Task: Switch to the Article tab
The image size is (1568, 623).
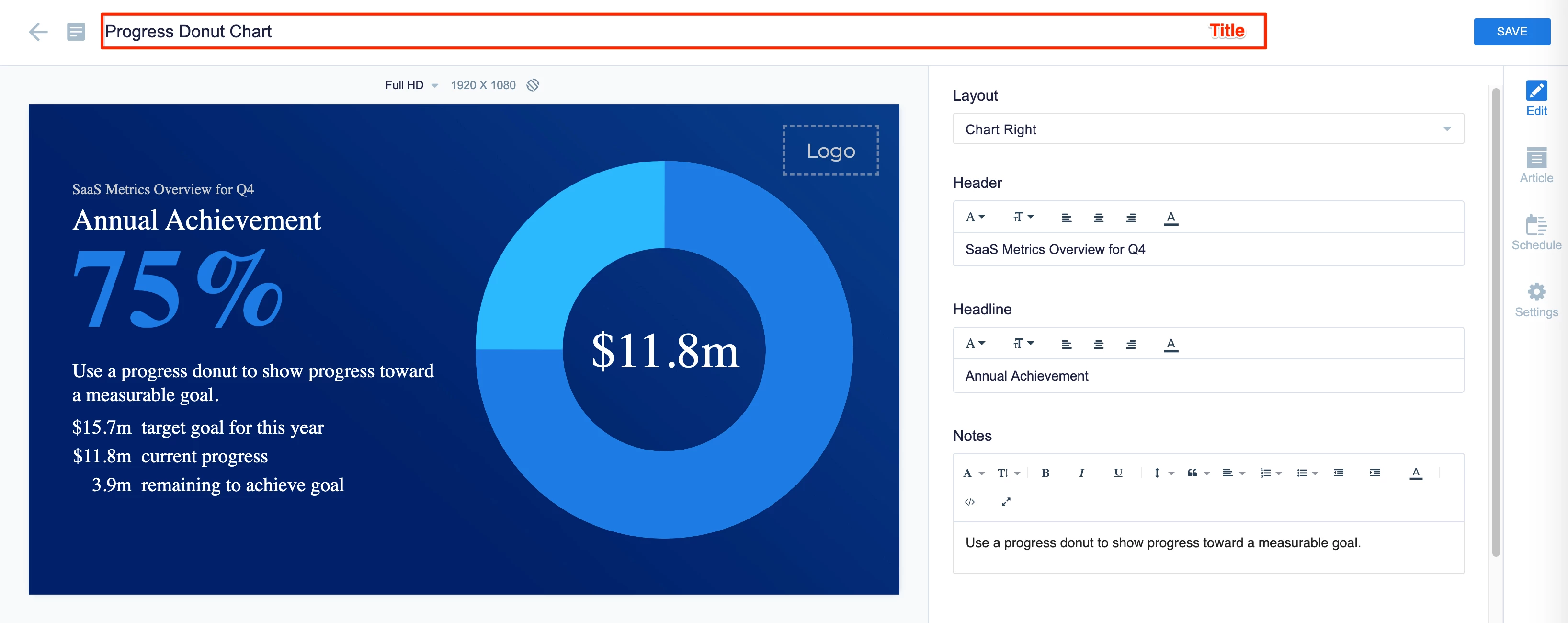Action: coord(1536,165)
